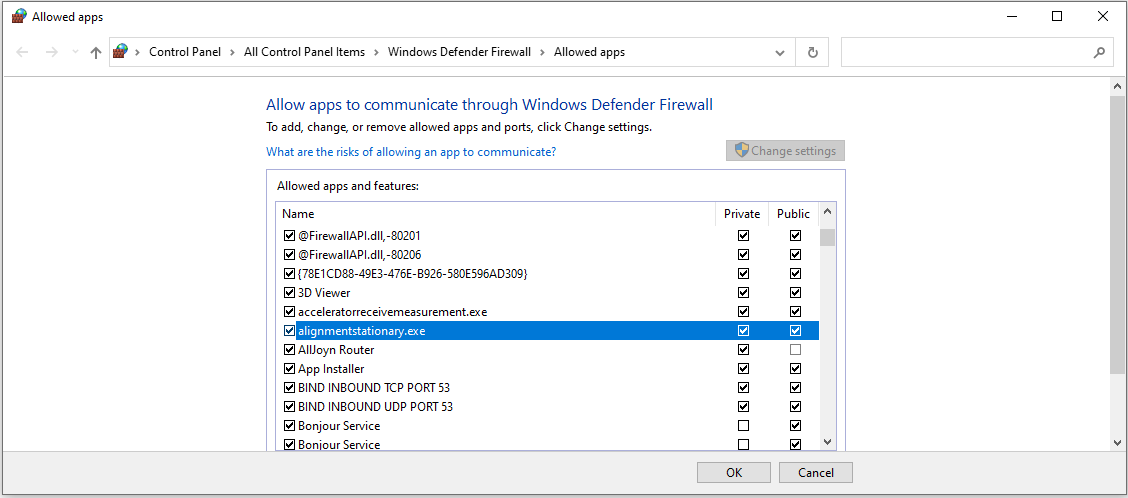This screenshot has width=1128, height=498.
Task: Click the firewall icon in the address bar
Action: [x=121, y=52]
